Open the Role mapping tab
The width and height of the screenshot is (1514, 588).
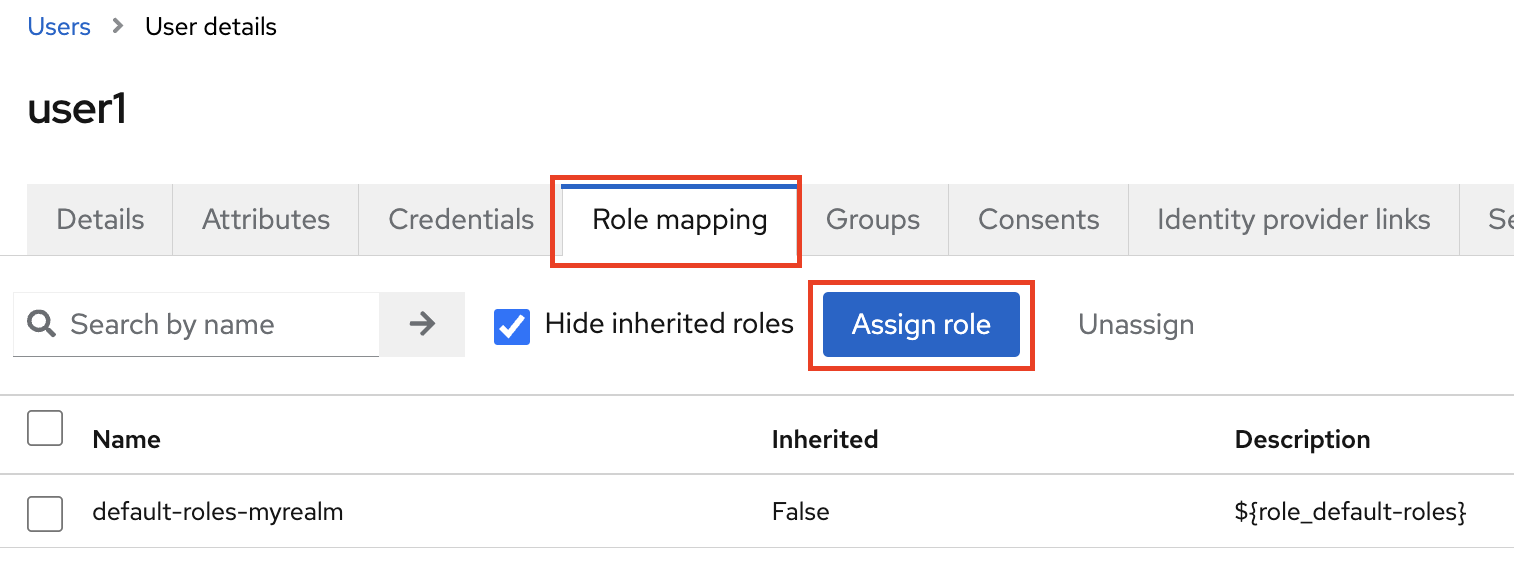pos(679,220)
